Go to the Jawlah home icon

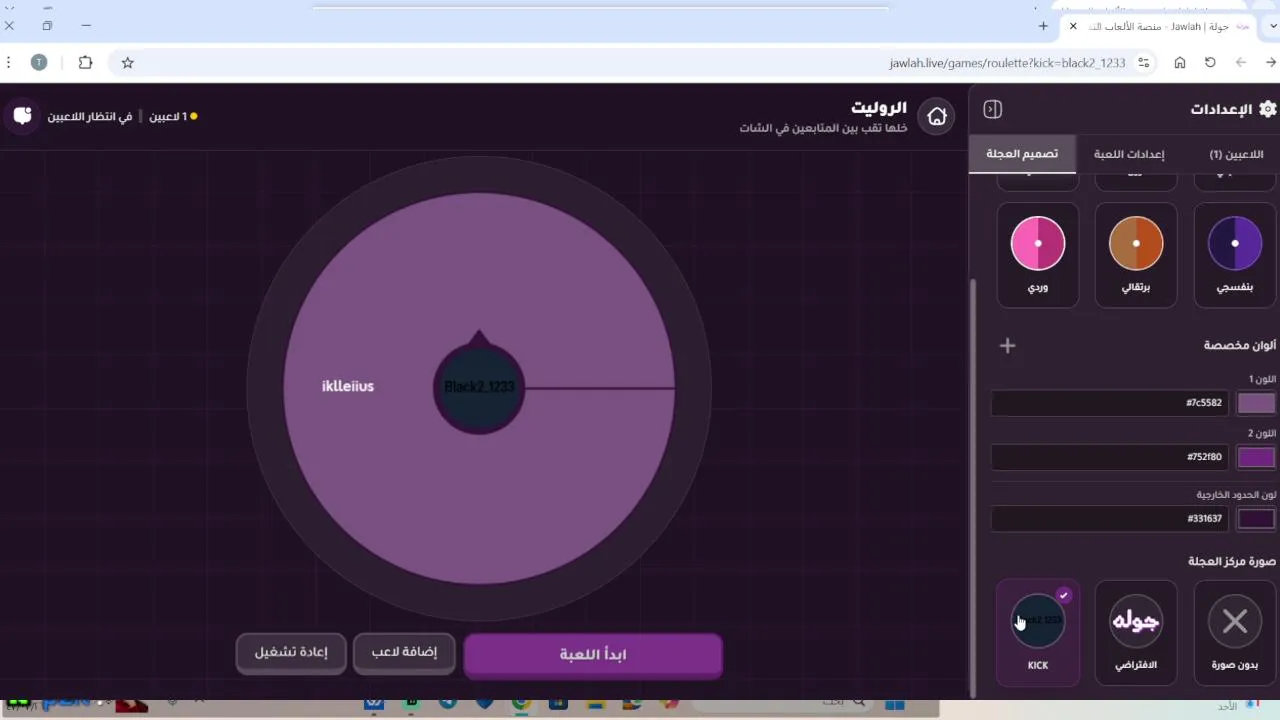pyautogui.click(x=937, y=117)
